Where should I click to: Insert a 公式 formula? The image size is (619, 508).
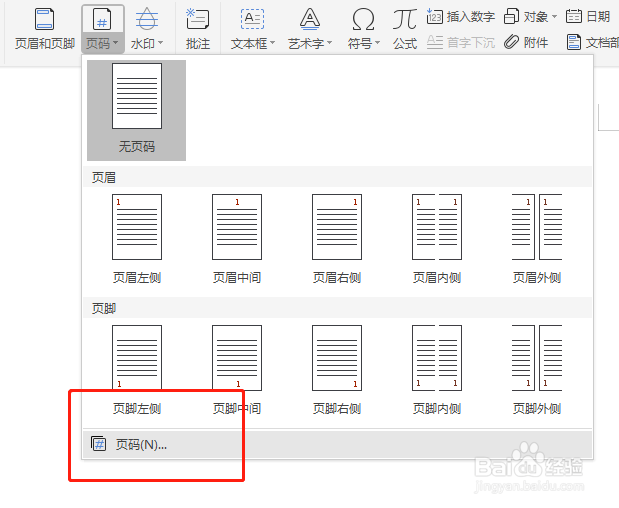[405, 29]
